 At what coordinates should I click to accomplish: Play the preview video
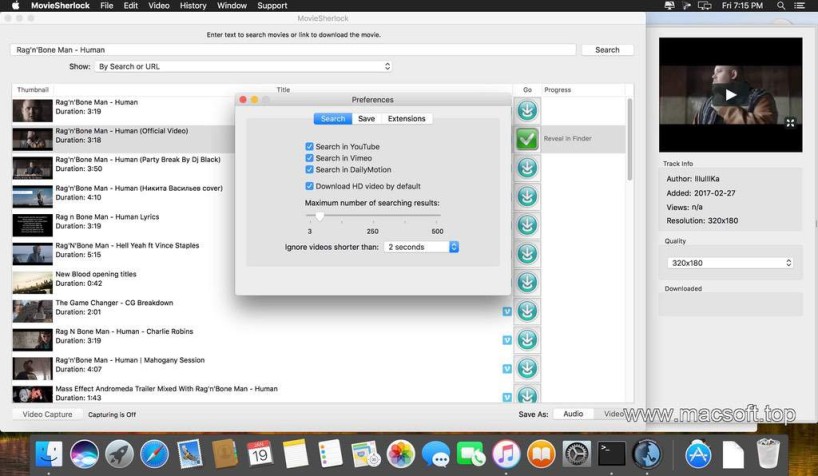[730, 95]
